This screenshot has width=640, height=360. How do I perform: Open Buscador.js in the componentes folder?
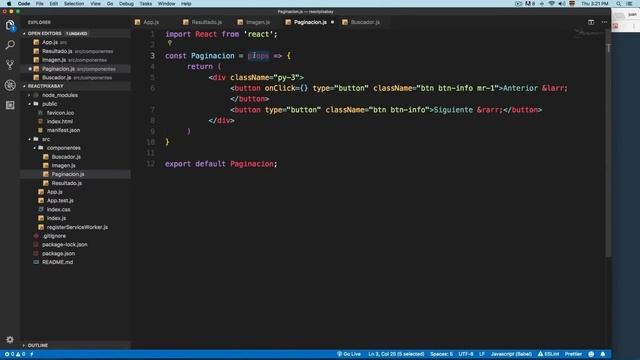[x=66, y=157]
